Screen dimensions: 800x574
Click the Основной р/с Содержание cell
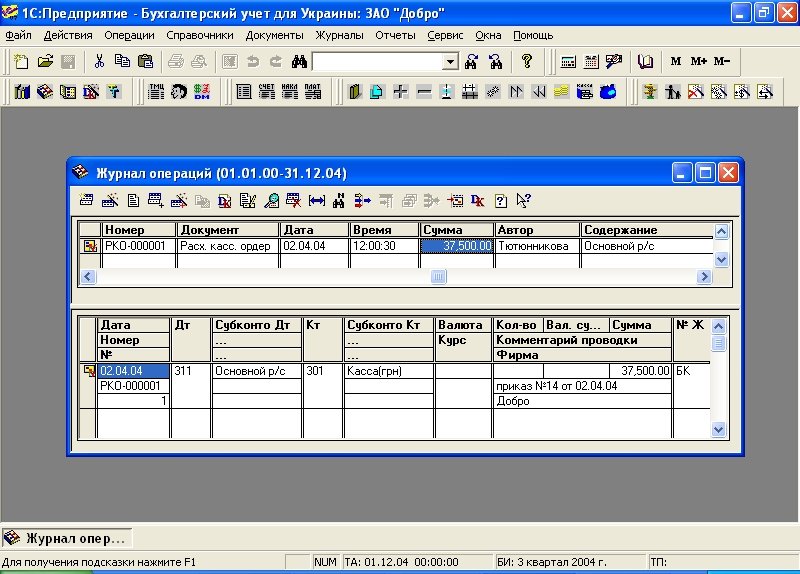[647, 246]
